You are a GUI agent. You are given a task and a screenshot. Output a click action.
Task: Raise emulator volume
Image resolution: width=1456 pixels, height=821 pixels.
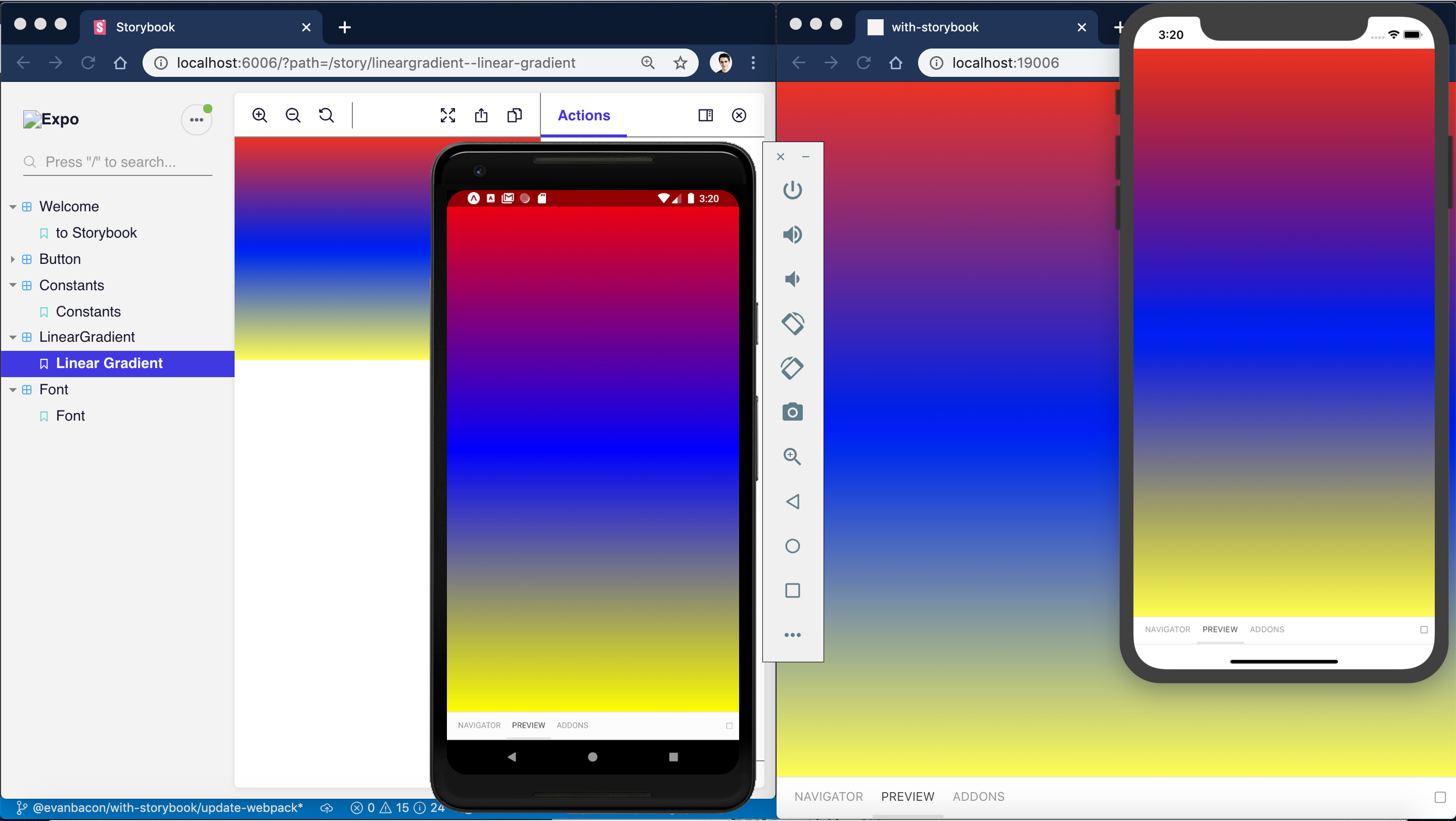[792, 234]
